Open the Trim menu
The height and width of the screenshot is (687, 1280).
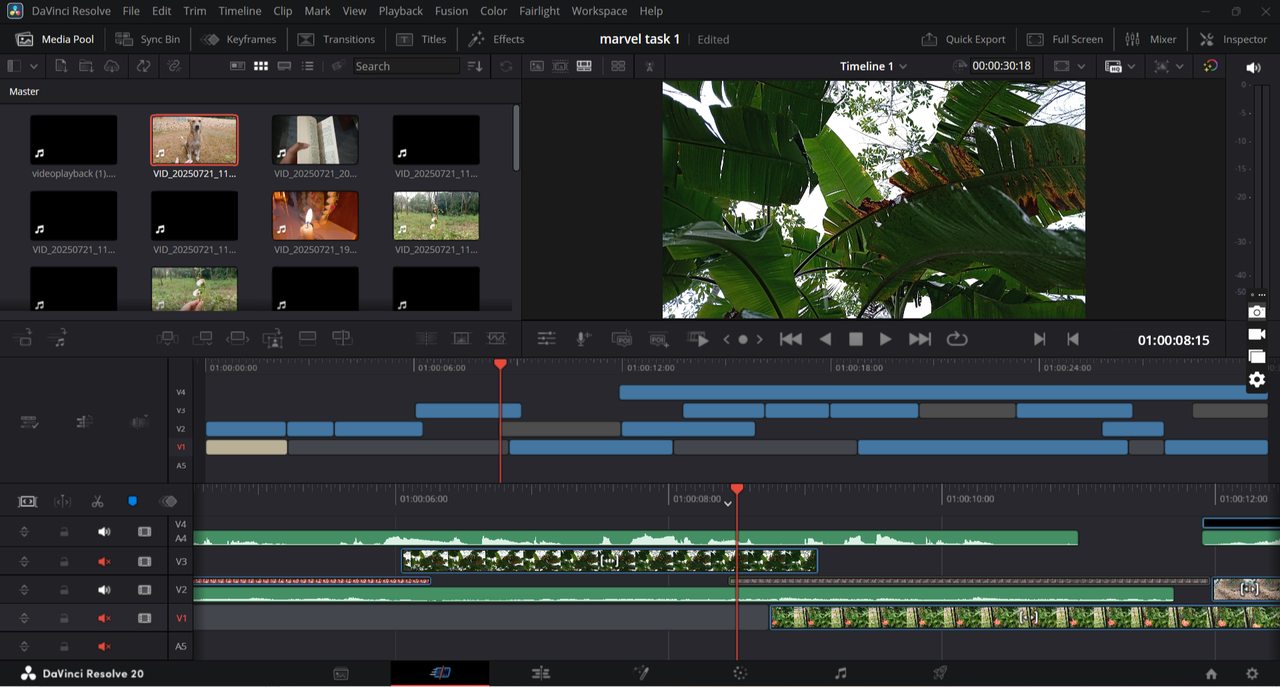tap(195, 11)
